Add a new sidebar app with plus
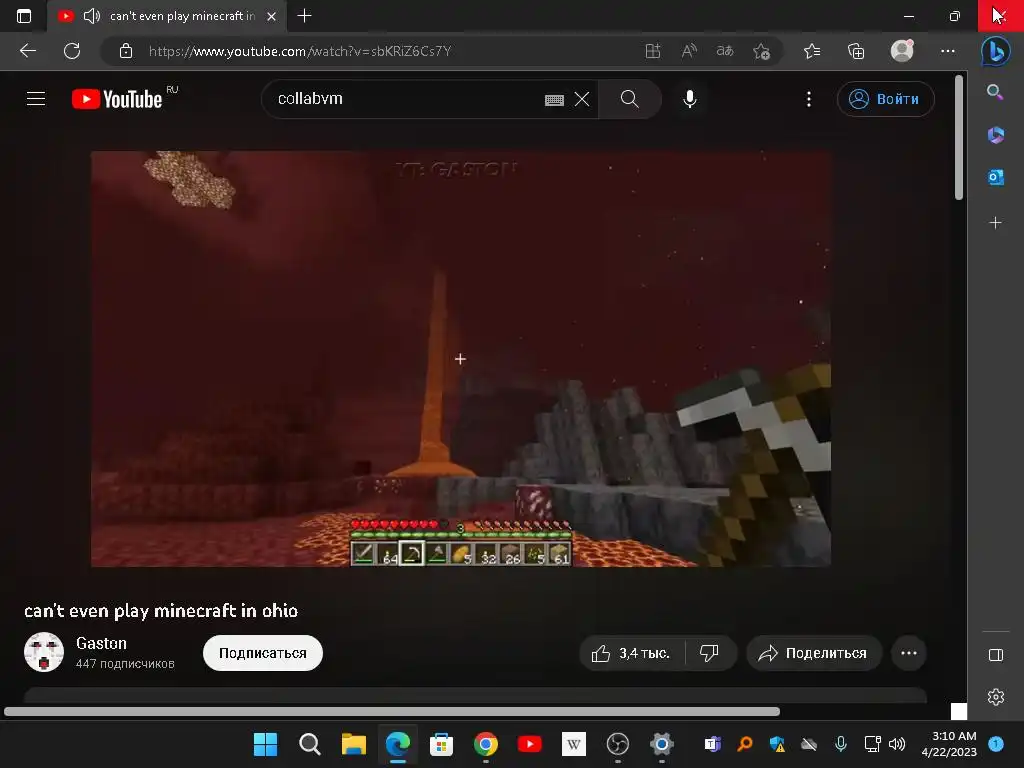1024x768 pixels. point(995,223)
